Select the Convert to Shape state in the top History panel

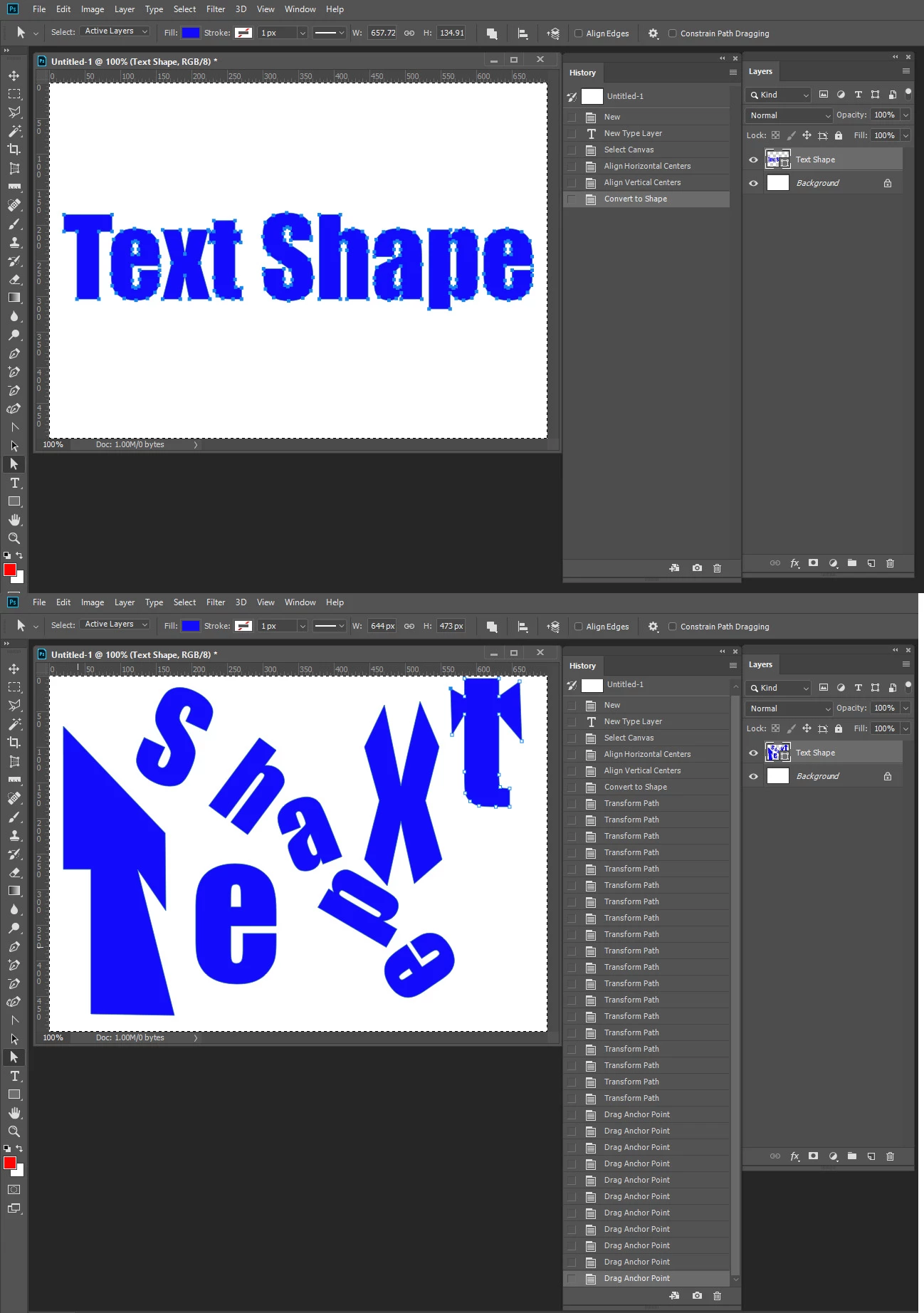647,199
